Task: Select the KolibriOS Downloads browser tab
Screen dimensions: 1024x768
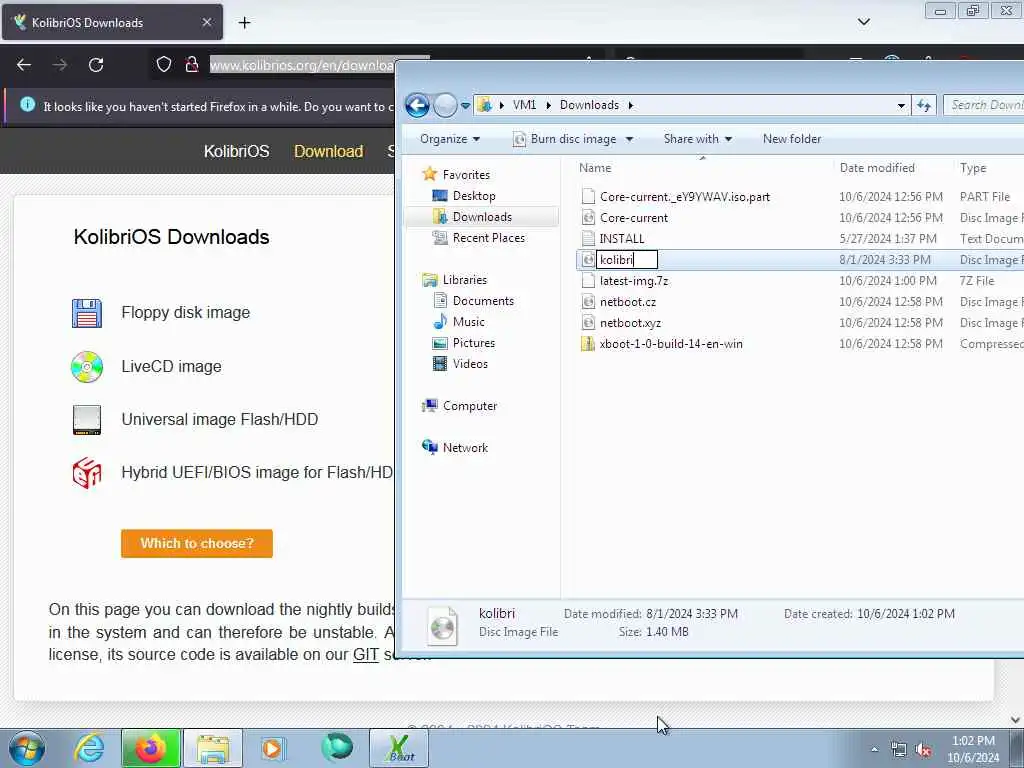Action: (112, 22)
